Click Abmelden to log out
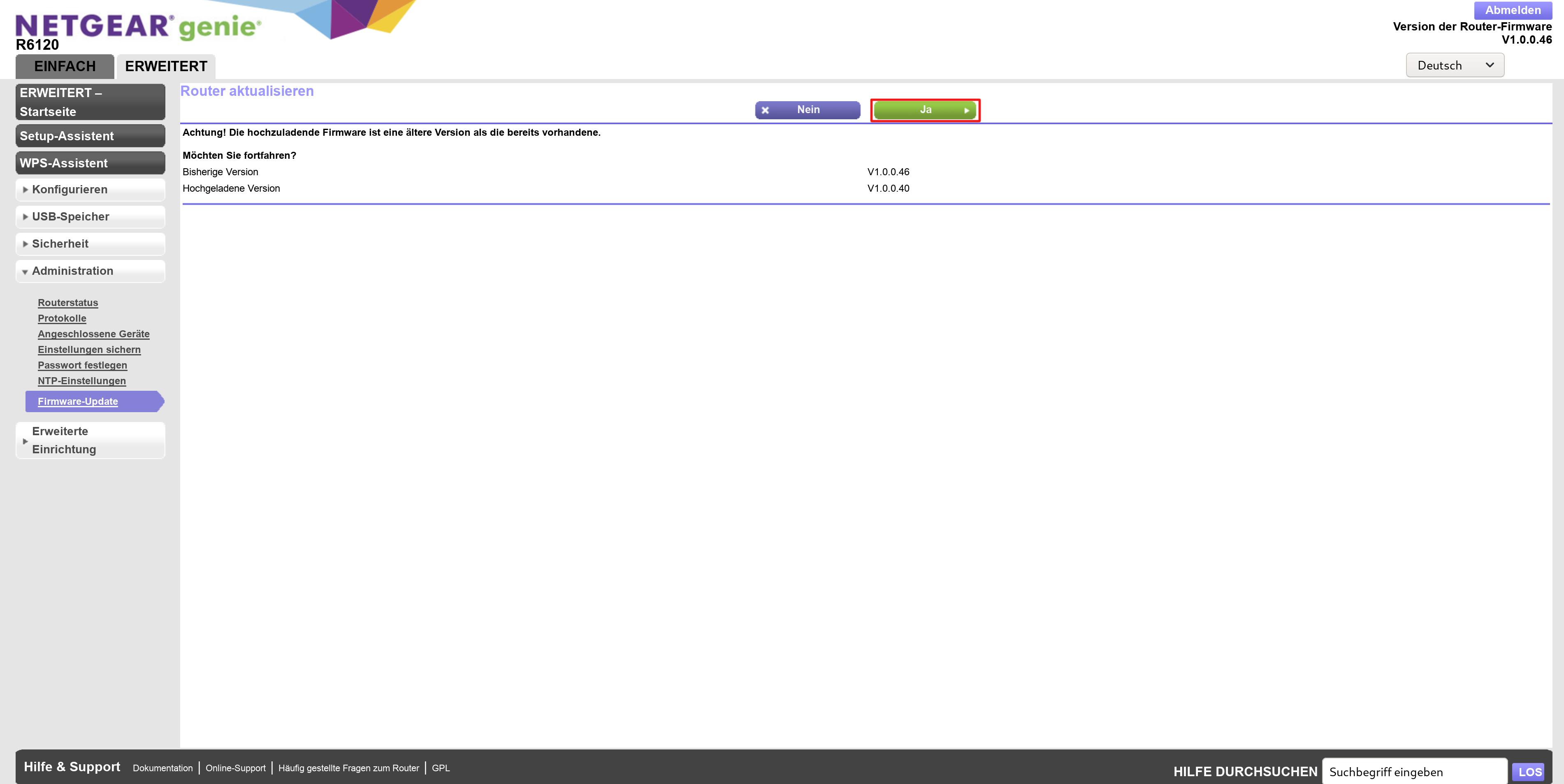Screen dimensions: 1564x784 1513,10
